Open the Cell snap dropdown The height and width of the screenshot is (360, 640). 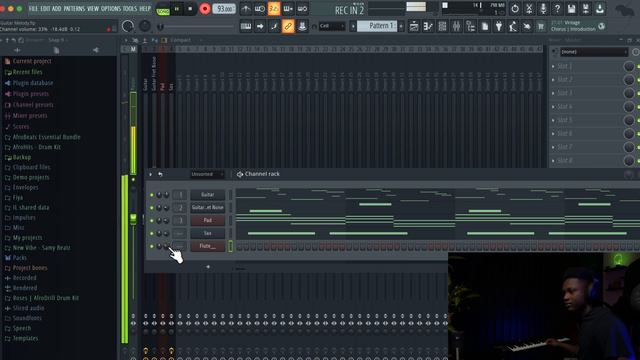pyautogui.click(x=331, y=26)
